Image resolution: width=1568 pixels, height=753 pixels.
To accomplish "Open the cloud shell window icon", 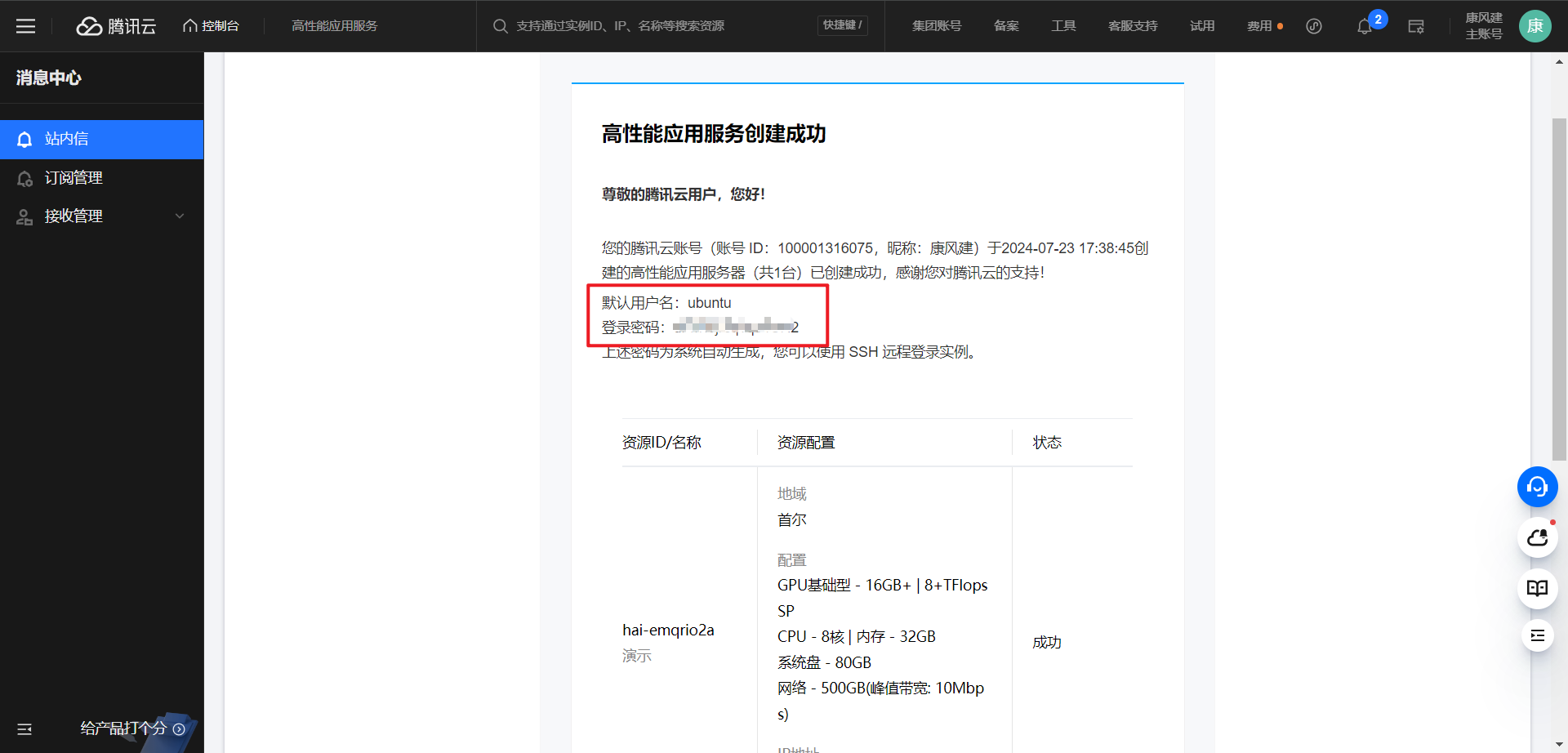I will click(1416, 26).
